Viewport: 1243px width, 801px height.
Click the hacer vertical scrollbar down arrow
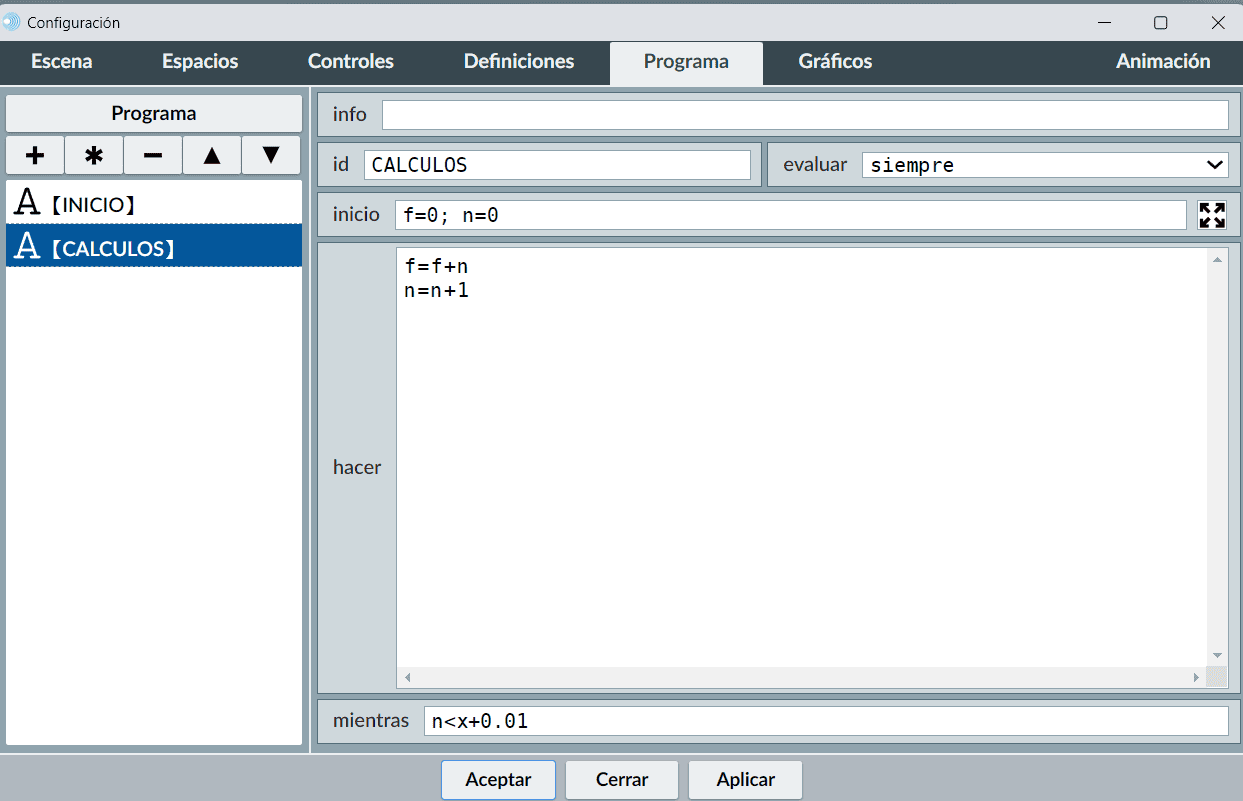click(x=1217, y=655)
